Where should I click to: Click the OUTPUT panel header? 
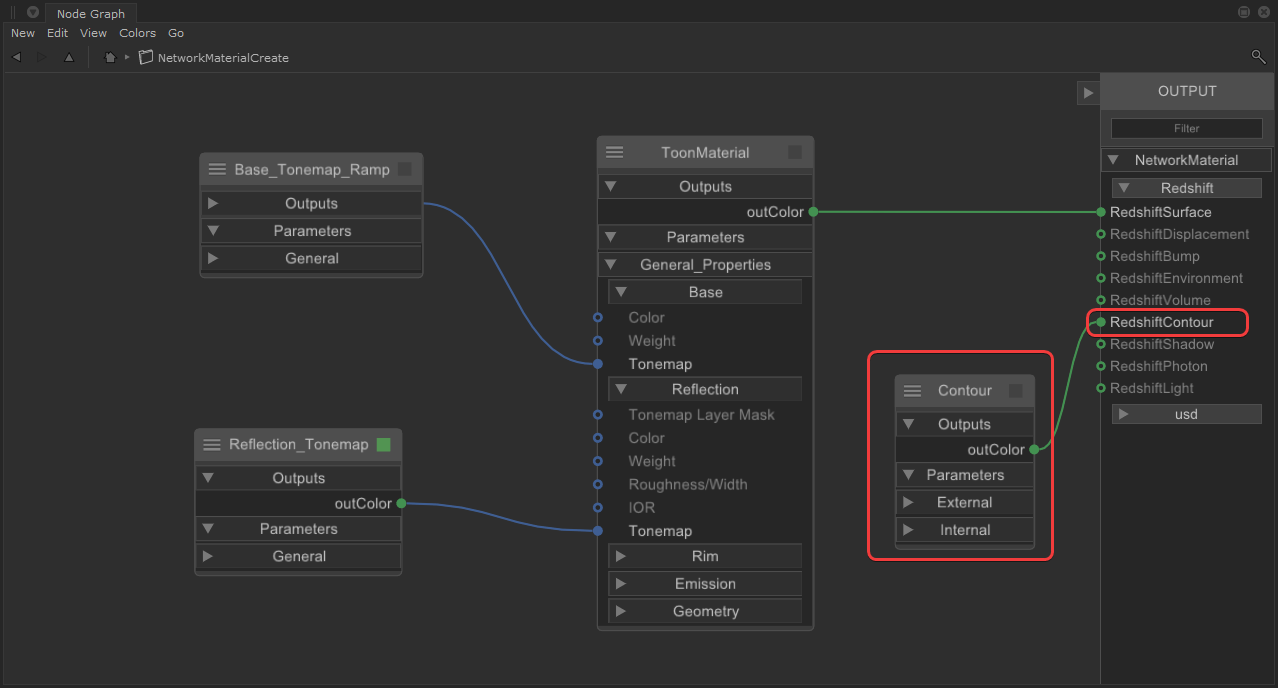1187,91
